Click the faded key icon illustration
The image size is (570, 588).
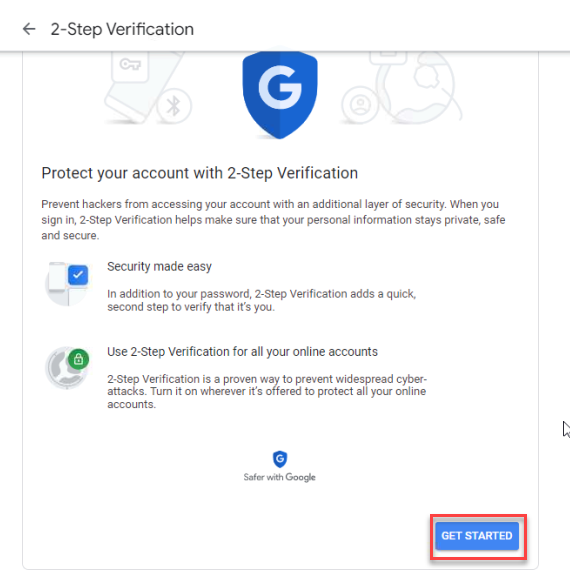point(130,66)
